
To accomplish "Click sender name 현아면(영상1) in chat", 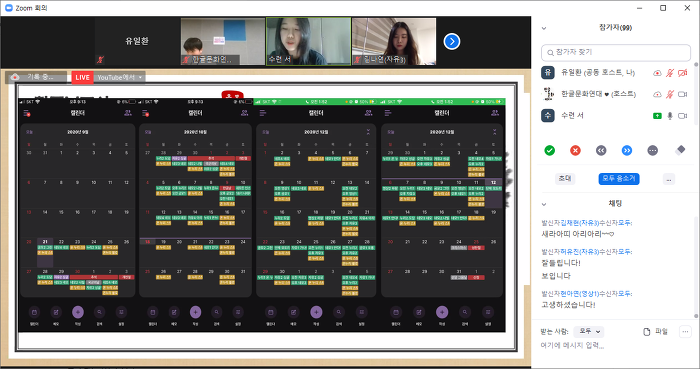I will (x=579, y=294).
